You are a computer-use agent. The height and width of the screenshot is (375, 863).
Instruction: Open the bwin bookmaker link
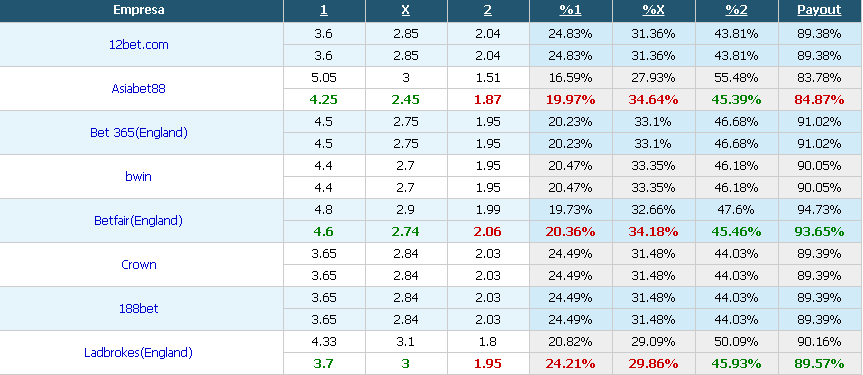[x=138, y=177]
